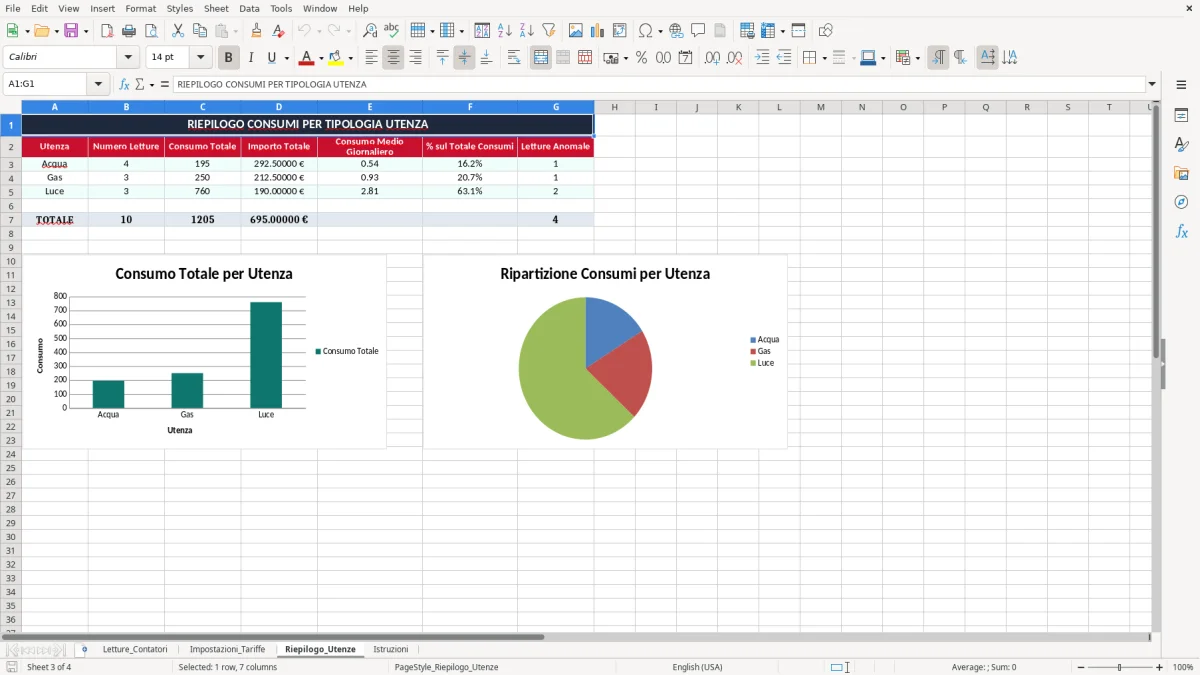
Task: Click the Insert Comment icon
Action: pos(698,31)
